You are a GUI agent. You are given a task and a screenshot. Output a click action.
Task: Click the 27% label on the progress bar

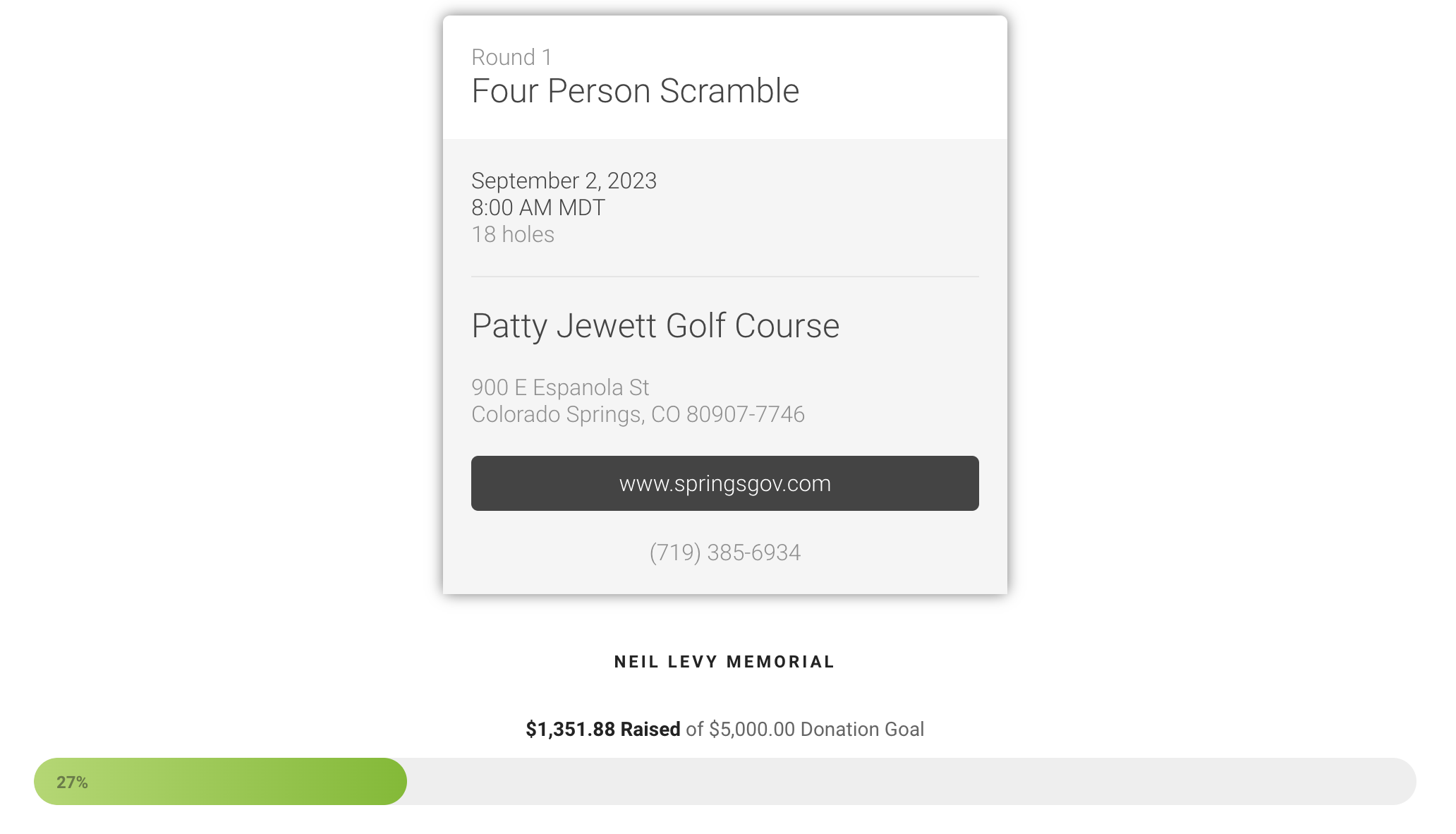coord(72,782)
